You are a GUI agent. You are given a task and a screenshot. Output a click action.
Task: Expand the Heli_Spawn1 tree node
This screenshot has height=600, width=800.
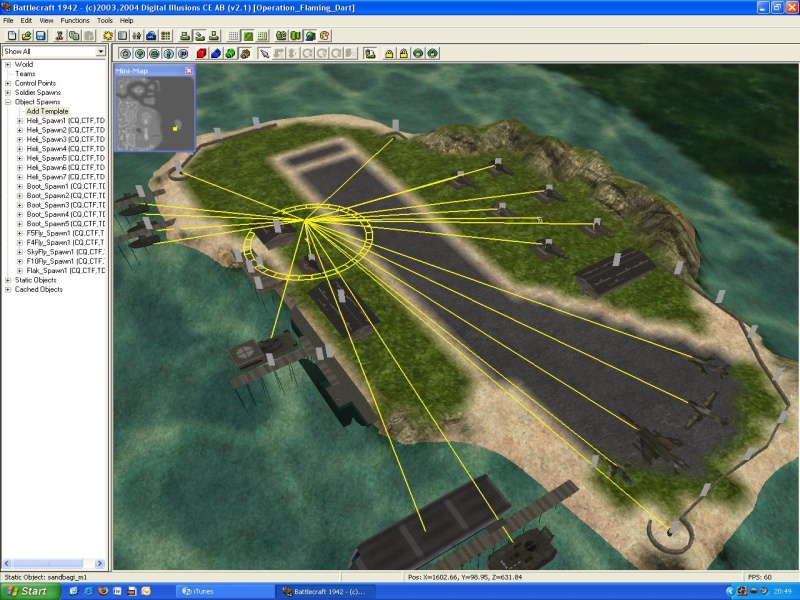pos(20,120)
